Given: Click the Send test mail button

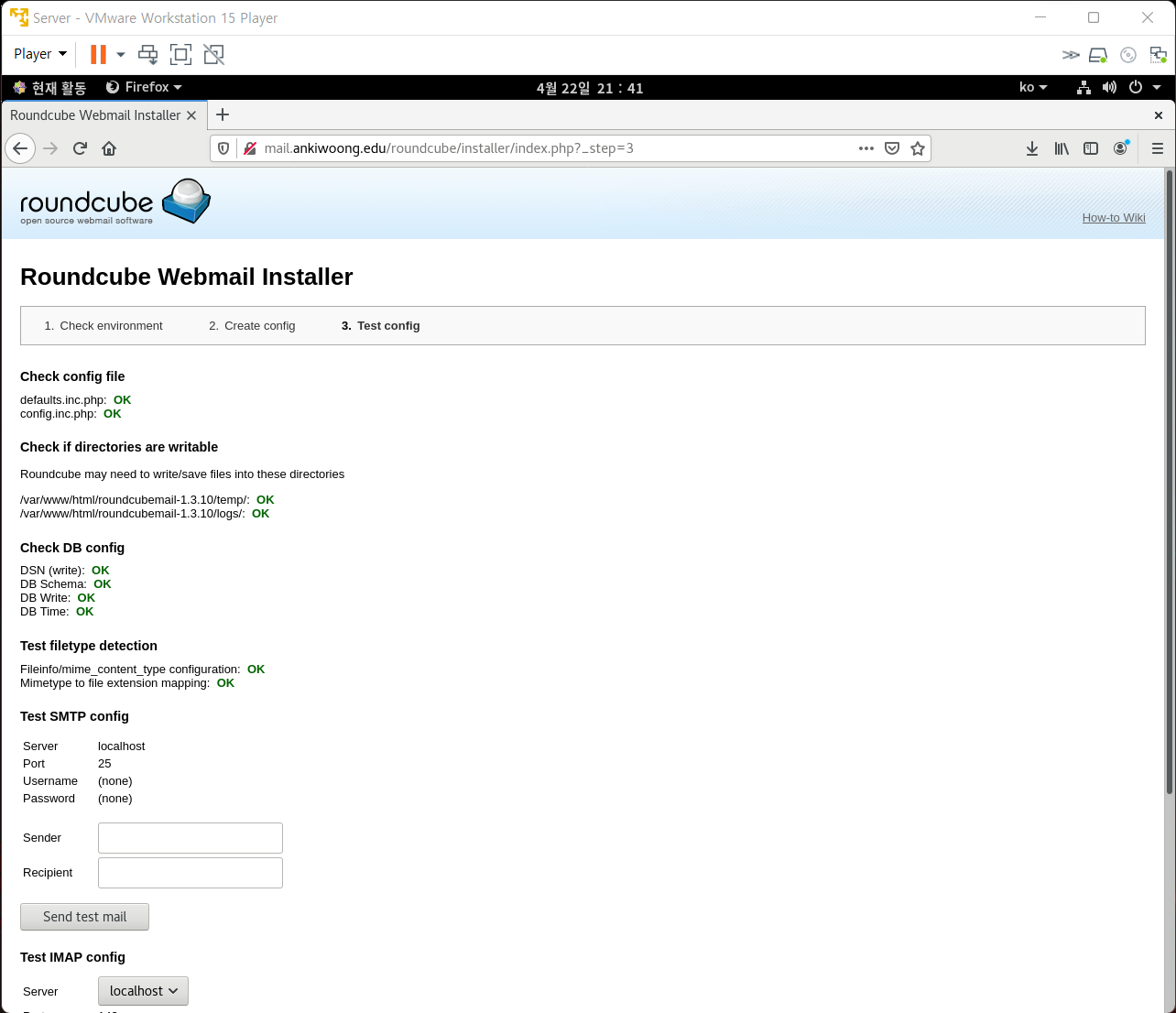Looking at the screenshot, I should (x=84, y=917).
